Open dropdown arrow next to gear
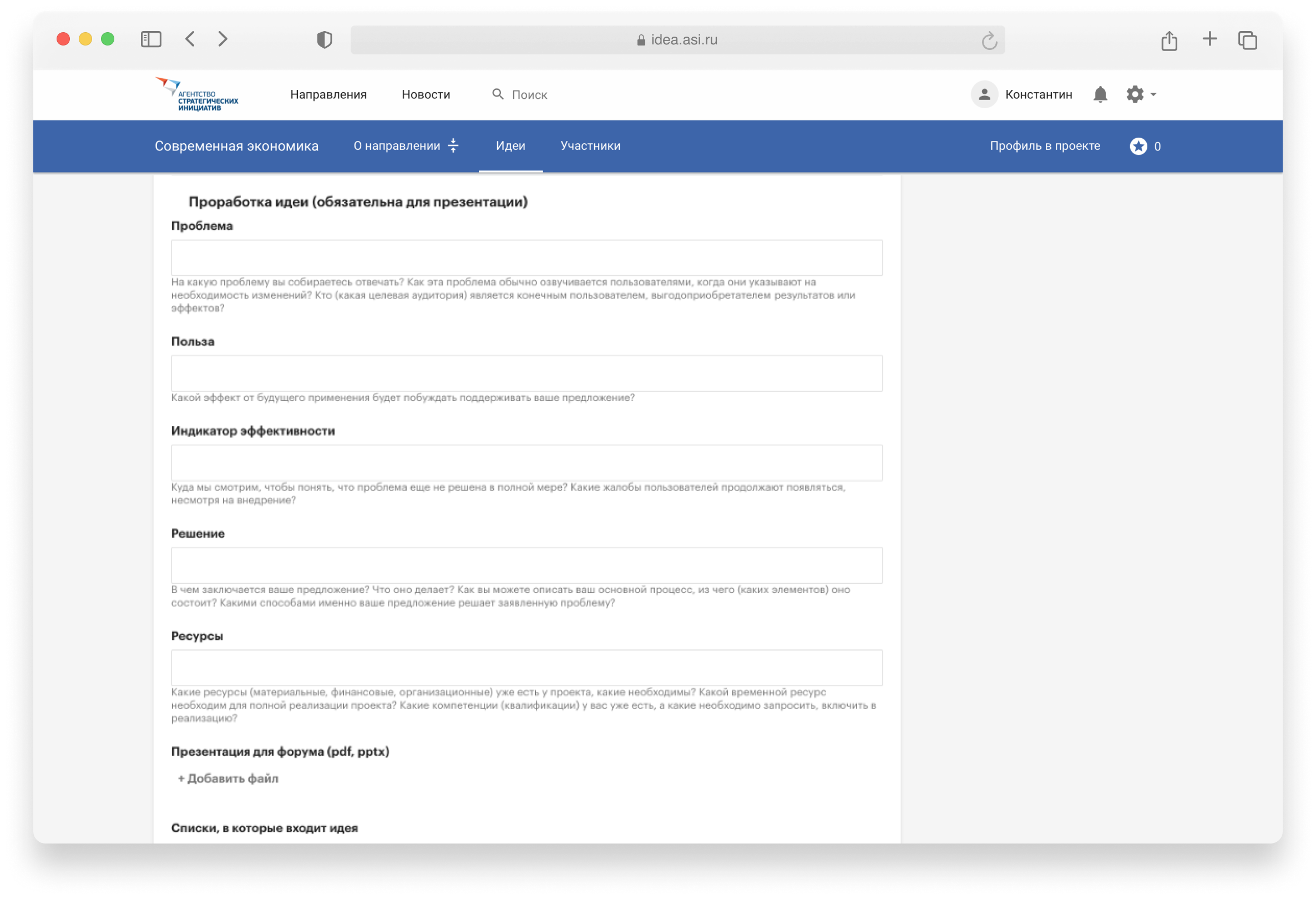Screen dimensions: 1316x899 [1153, 94]
